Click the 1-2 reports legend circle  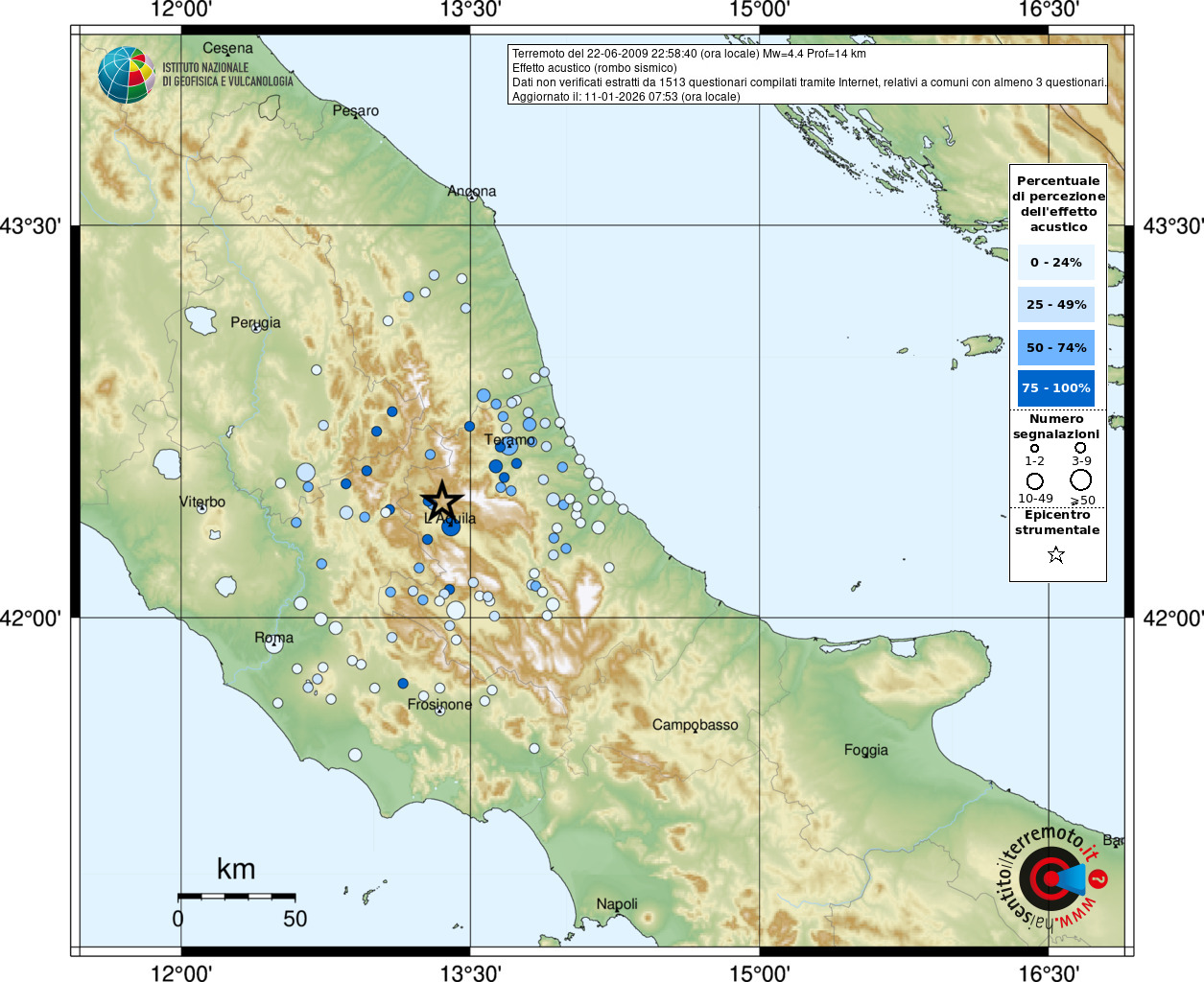(1034, 448)
